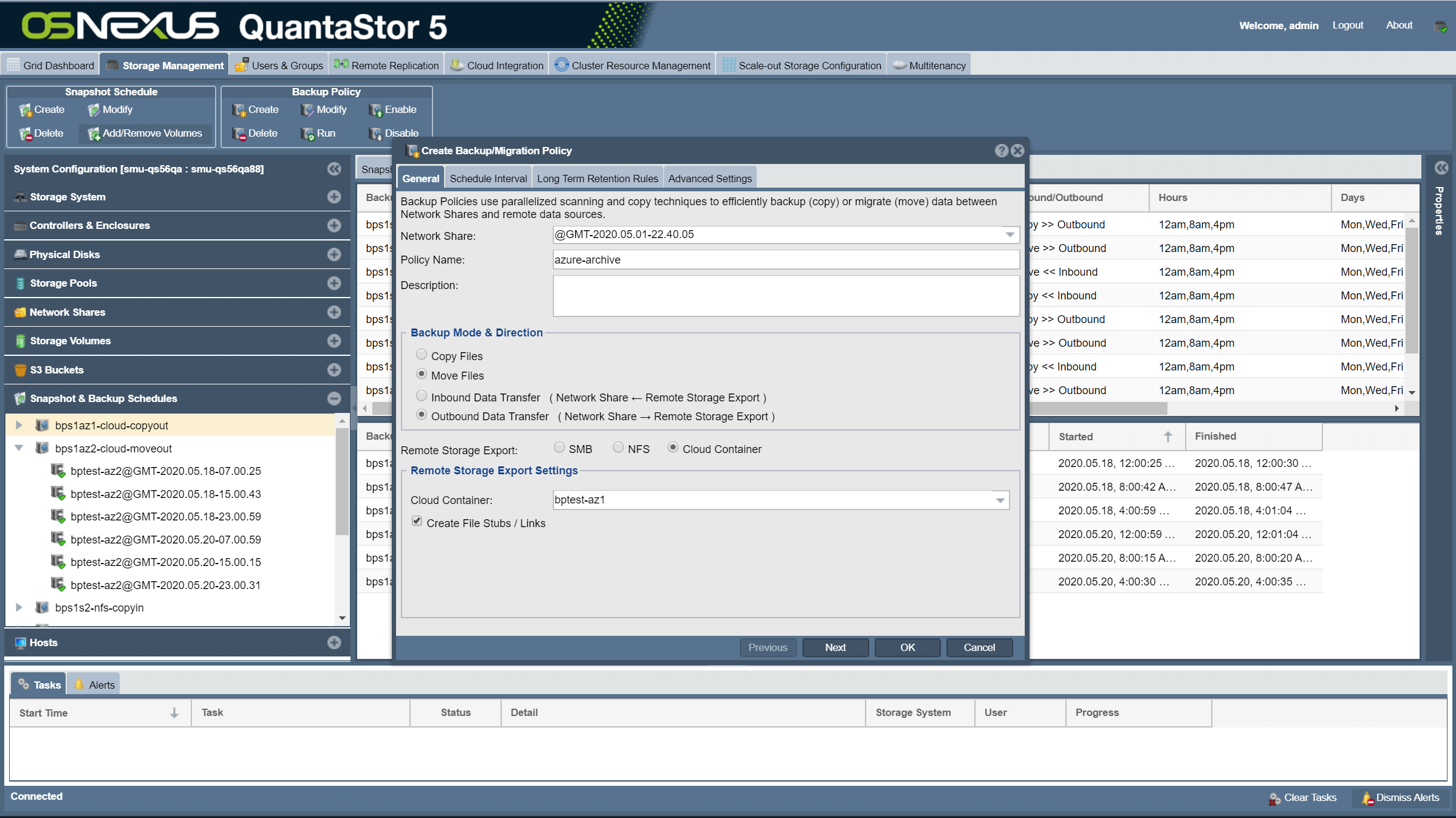Click into the Description text area
Screen dimensions: 1456x818
[785, 296]
